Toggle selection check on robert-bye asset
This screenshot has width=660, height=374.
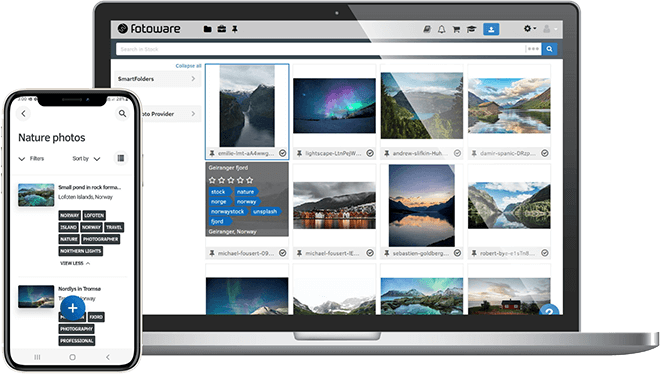tap(545, 253)
